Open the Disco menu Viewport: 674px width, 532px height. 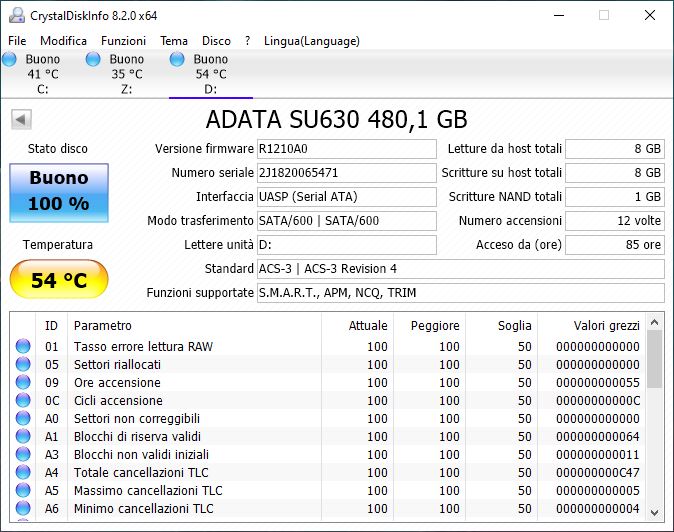point(216,41)
